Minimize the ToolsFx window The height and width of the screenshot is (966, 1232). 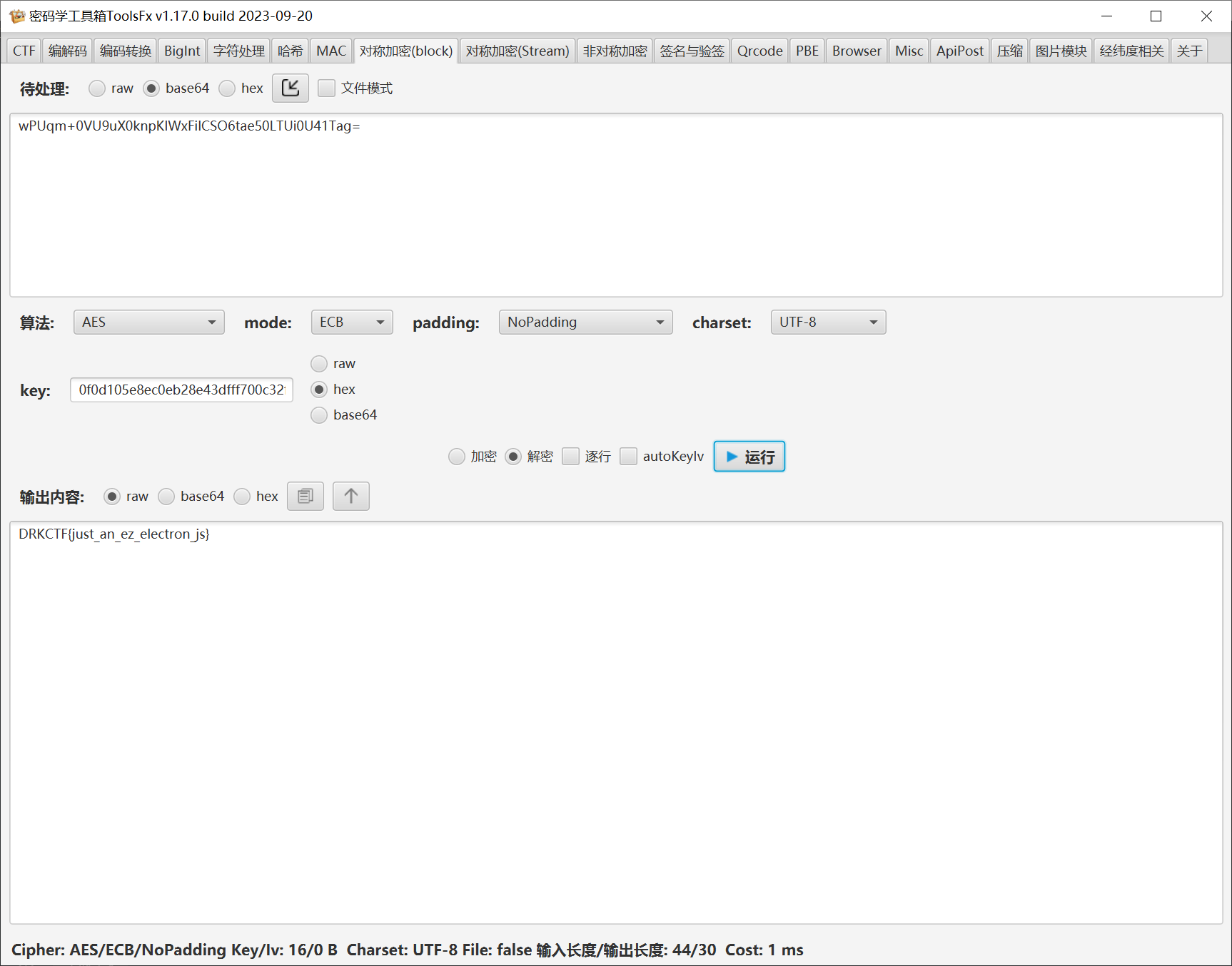1106,16
